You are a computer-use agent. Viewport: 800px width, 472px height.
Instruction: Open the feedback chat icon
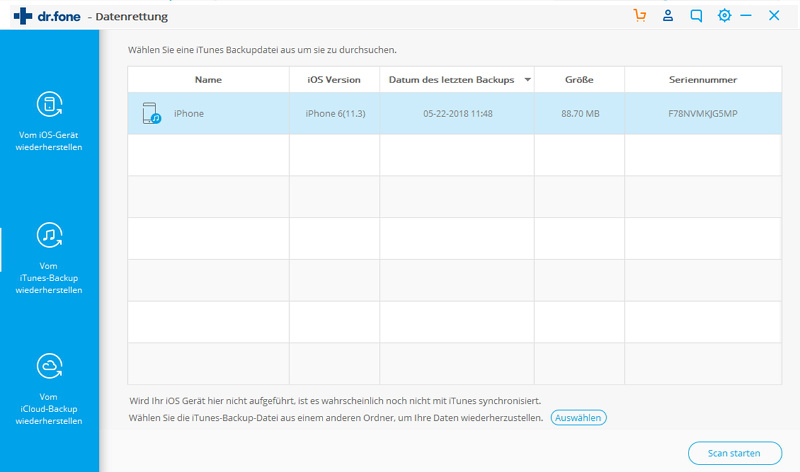point(696,16)
